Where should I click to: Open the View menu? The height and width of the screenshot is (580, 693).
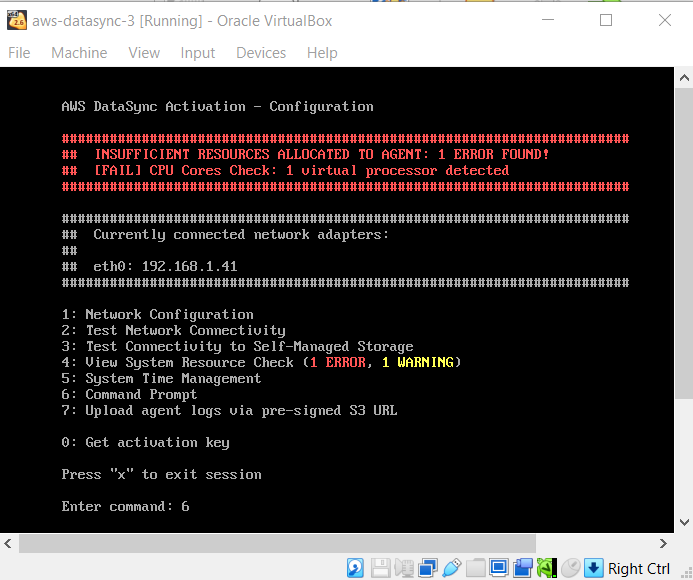coord(144,53)
